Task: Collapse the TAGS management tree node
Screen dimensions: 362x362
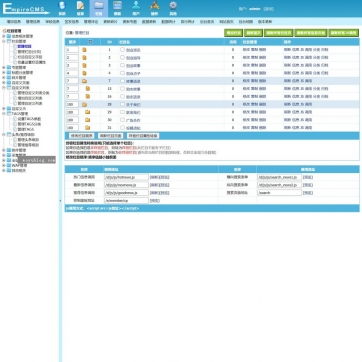Action: pyautogui.click(x=4, y=114)
